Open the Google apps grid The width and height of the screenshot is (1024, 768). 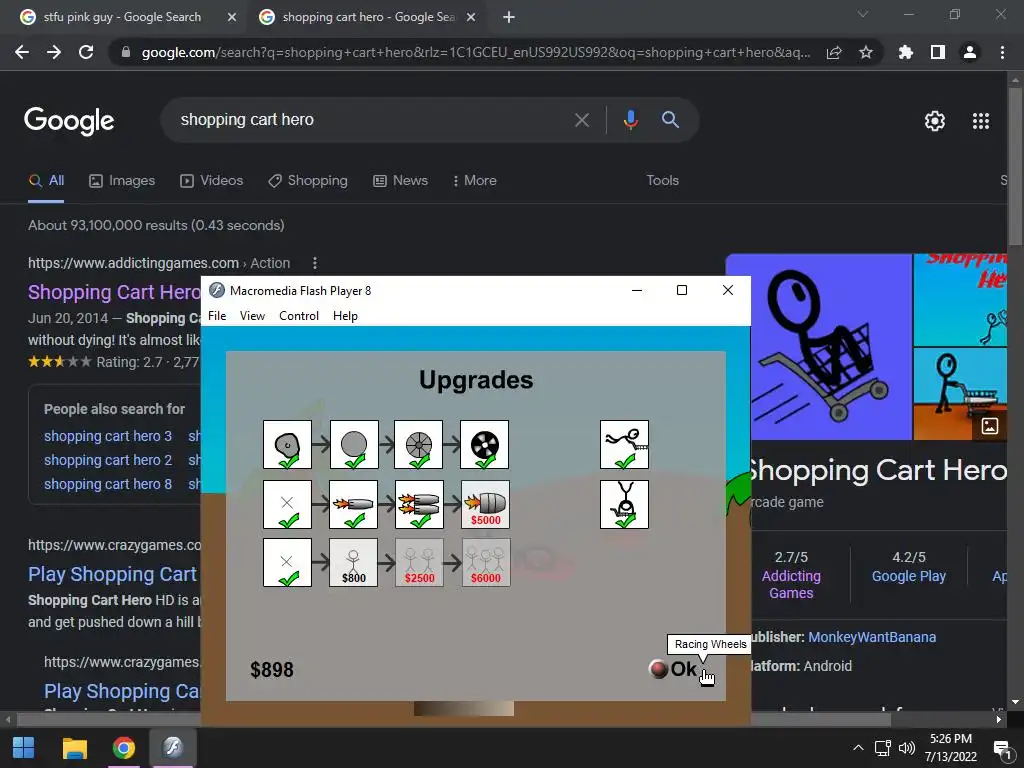[981, 121]
